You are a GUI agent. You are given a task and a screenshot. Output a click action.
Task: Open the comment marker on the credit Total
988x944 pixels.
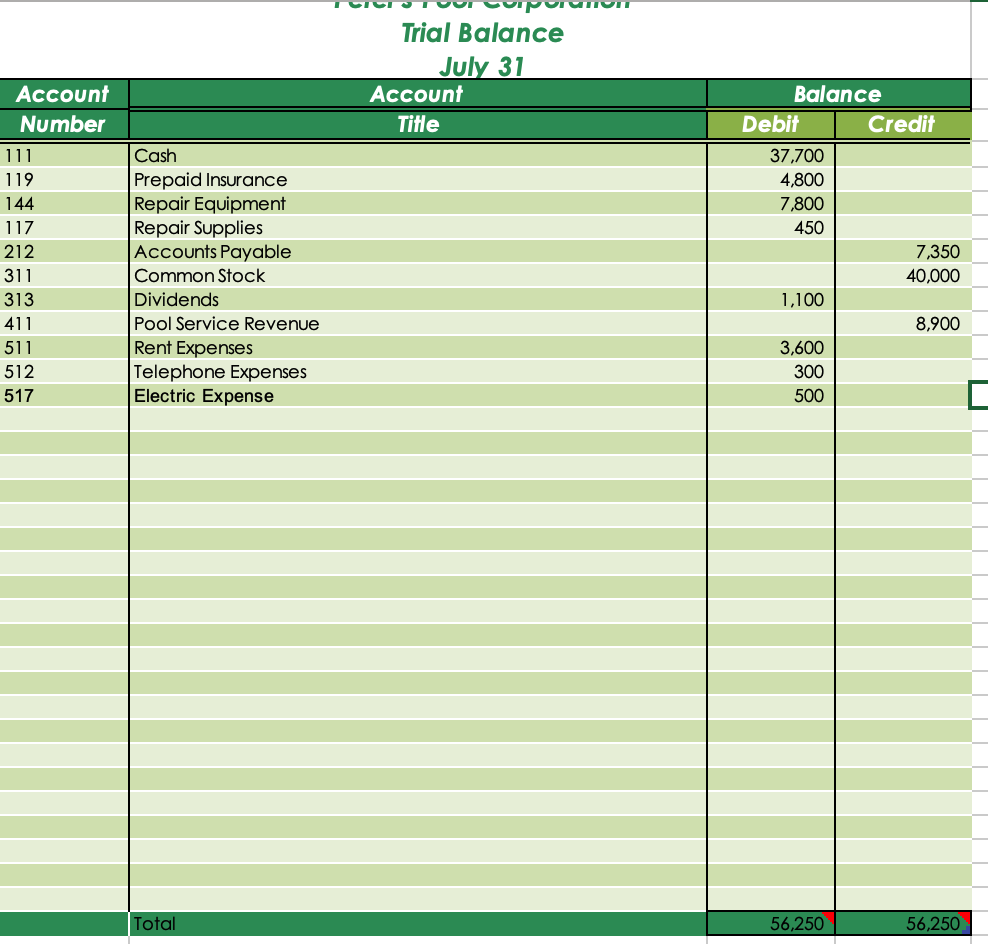point(963,918)
